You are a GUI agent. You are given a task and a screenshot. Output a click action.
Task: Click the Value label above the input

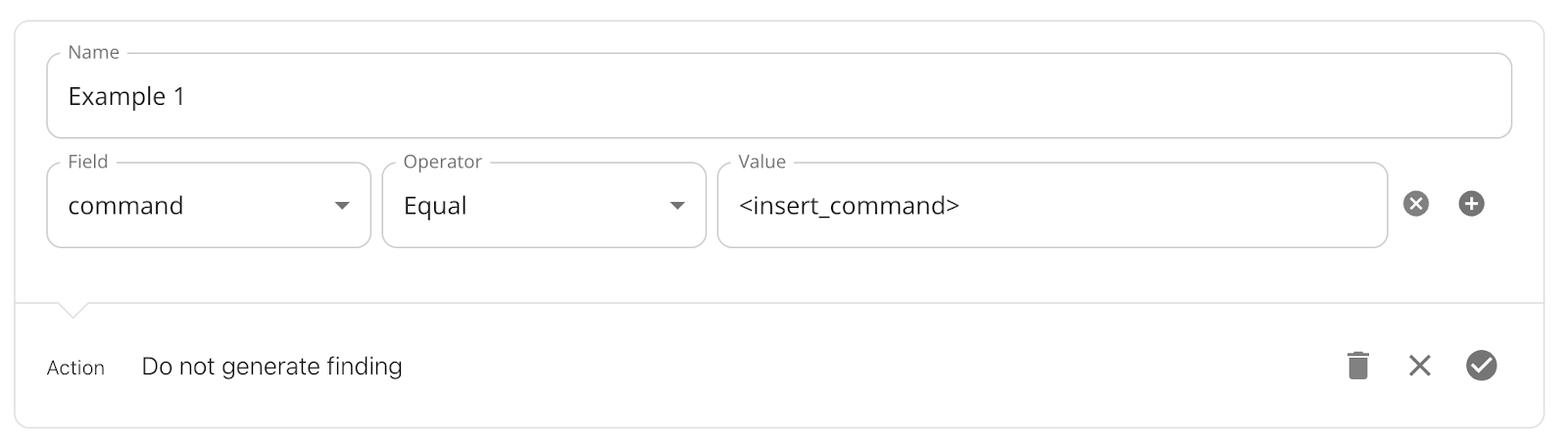(x=762, y=162)
